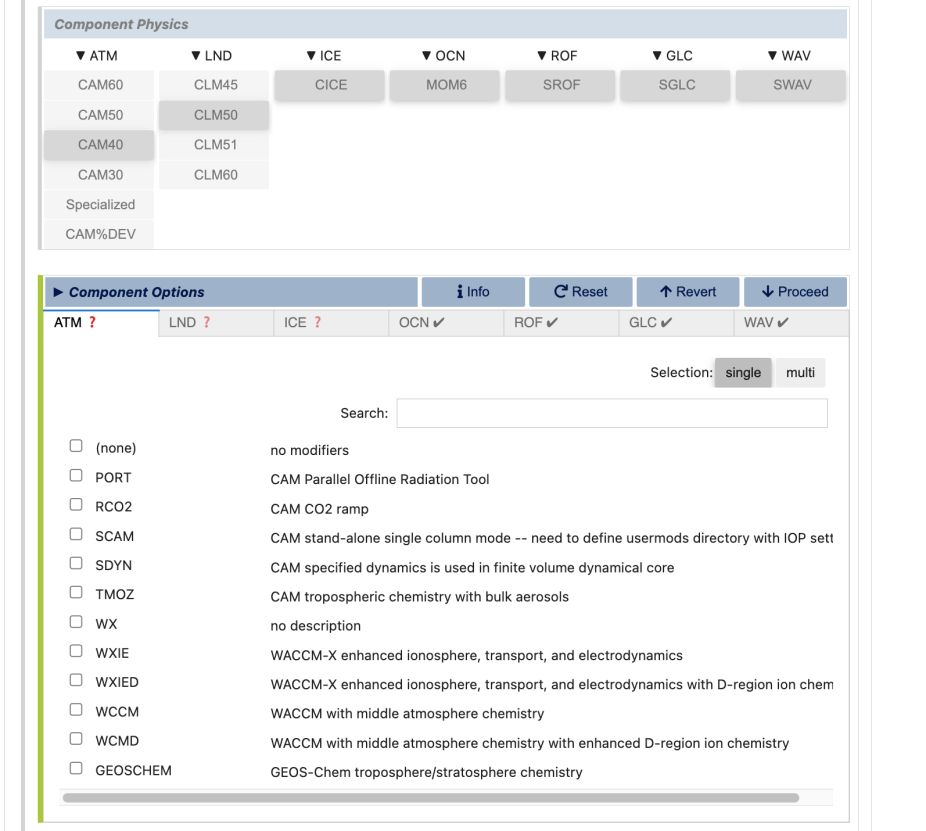Viewport: 926px width, 831px height.
Task: Tick the (none) no modifiers checkbox
Action: (76, 447)
